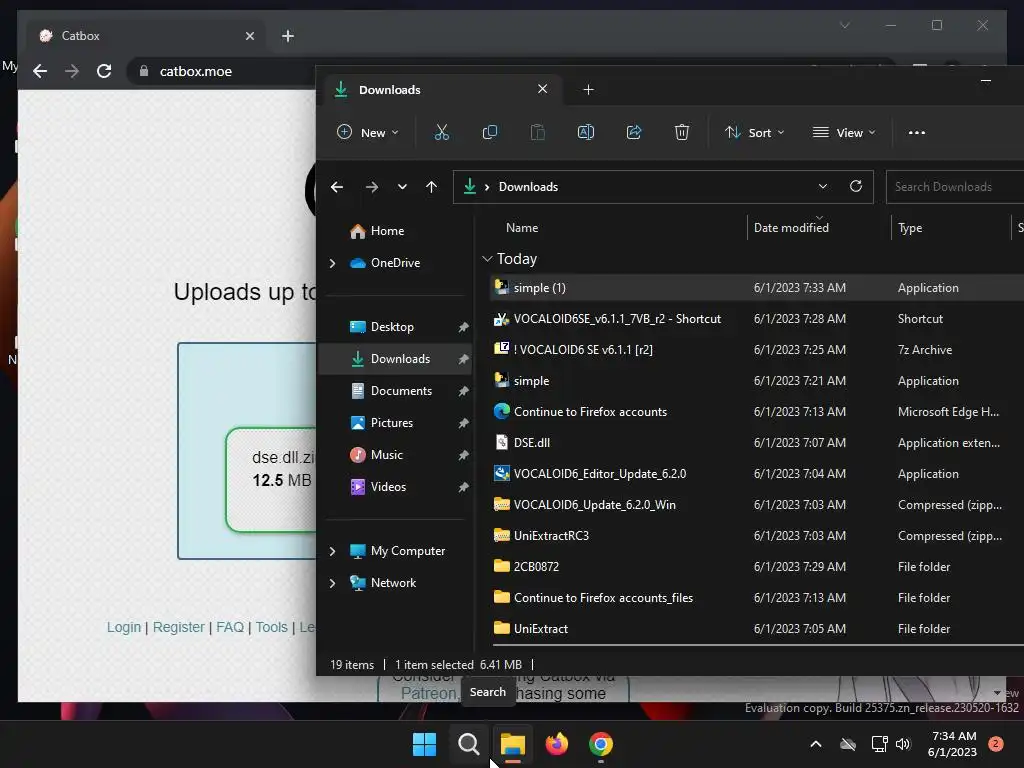Expand the Network tree node

coord(332,583)
